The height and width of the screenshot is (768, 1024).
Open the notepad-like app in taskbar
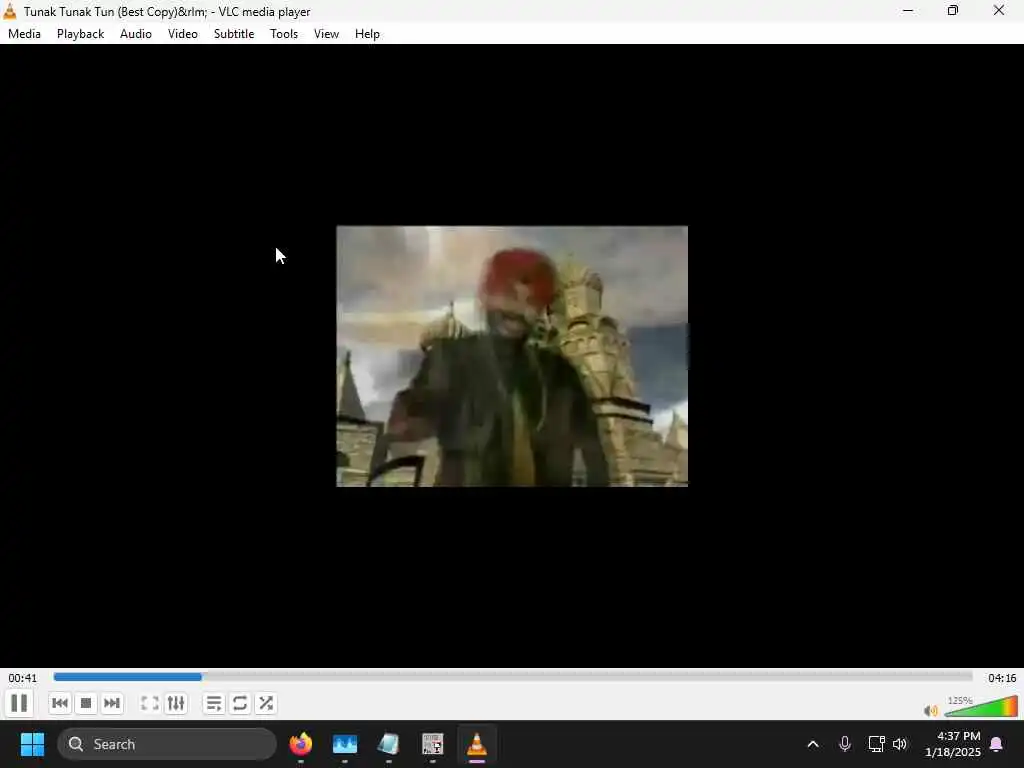point(389,744)
